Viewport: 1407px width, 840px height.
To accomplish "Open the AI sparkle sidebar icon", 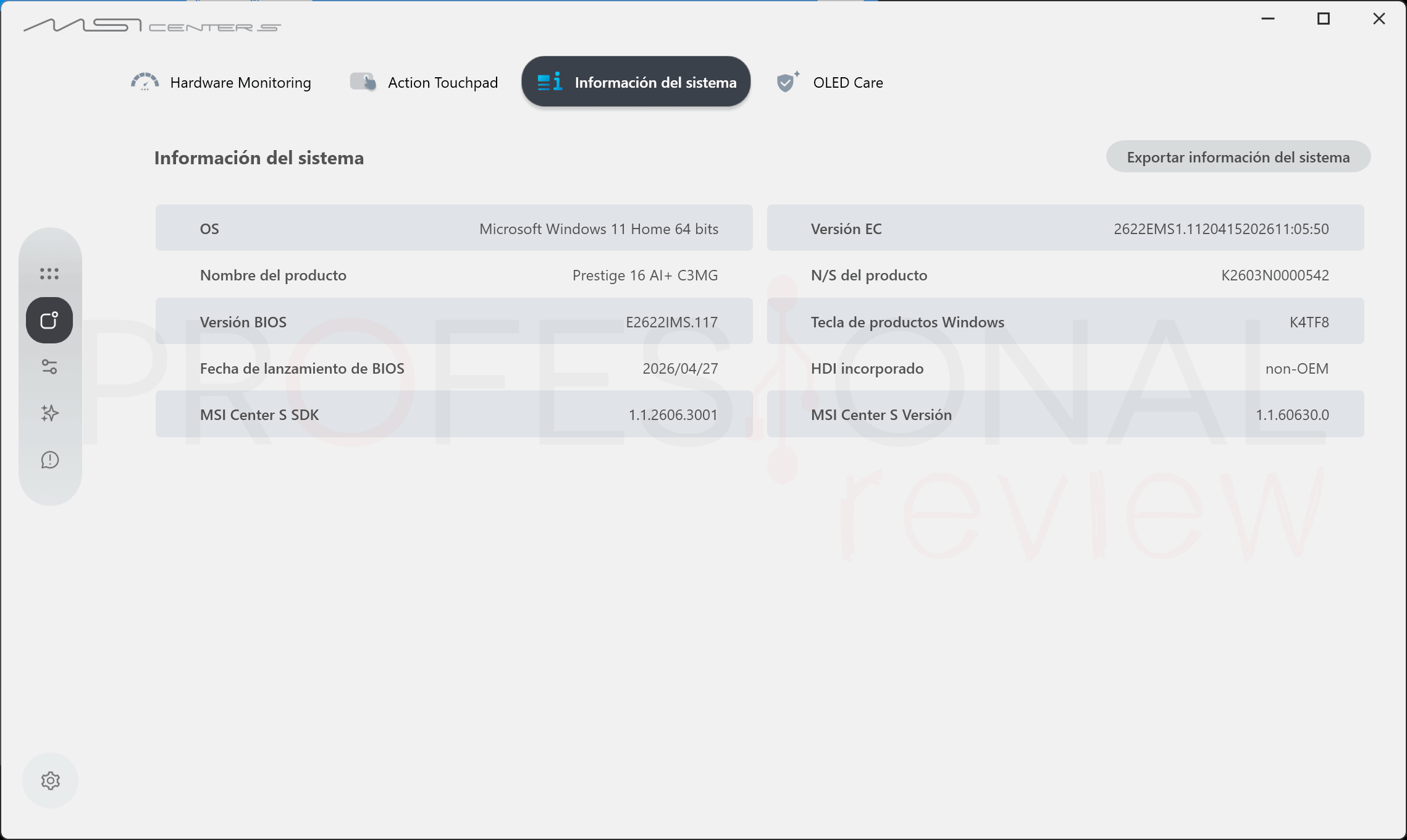I will click(x=49, y=413).
